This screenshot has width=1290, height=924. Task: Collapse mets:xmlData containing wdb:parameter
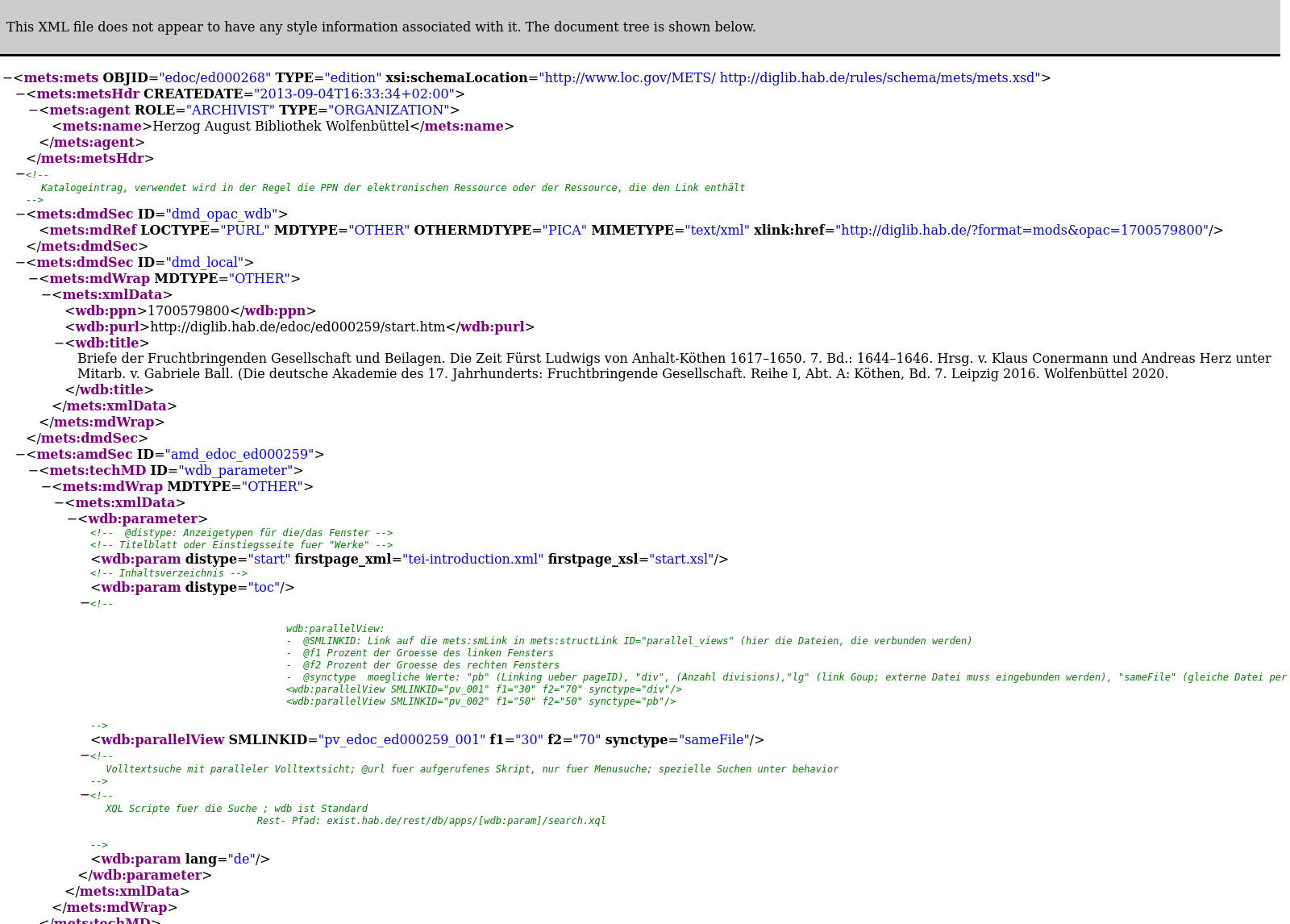click(59, 503)
